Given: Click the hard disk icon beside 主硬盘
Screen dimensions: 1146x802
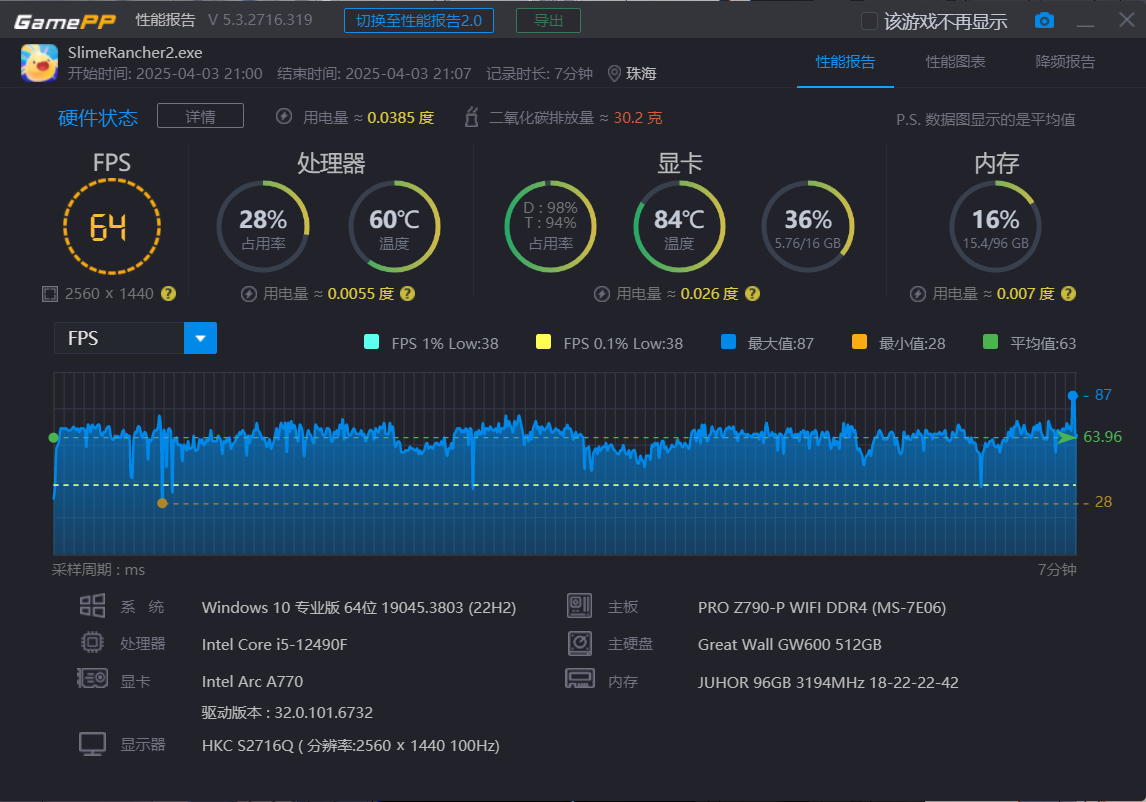Looking at the screenshot, I should [x=580, y=643].
